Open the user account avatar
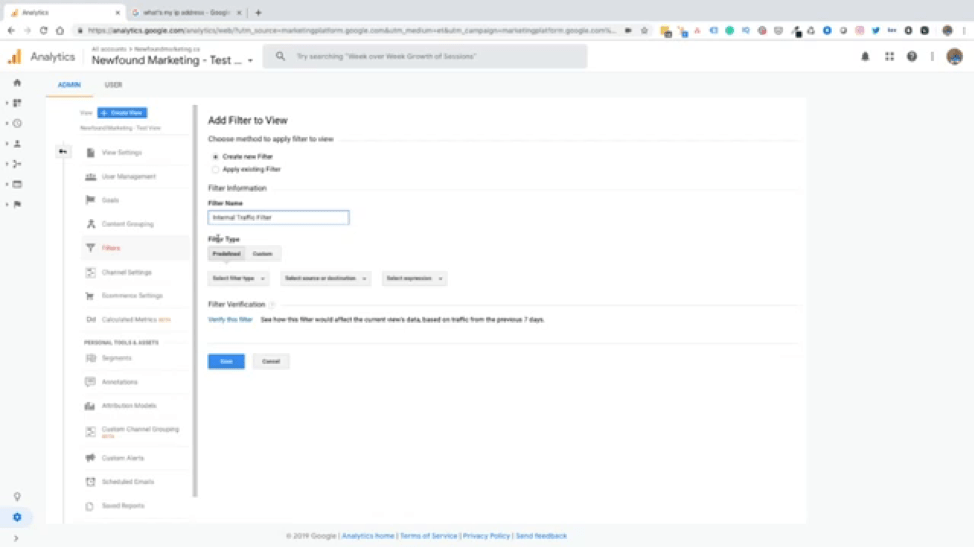The height and width of the screenshot is (547, 974). [955, 57]
